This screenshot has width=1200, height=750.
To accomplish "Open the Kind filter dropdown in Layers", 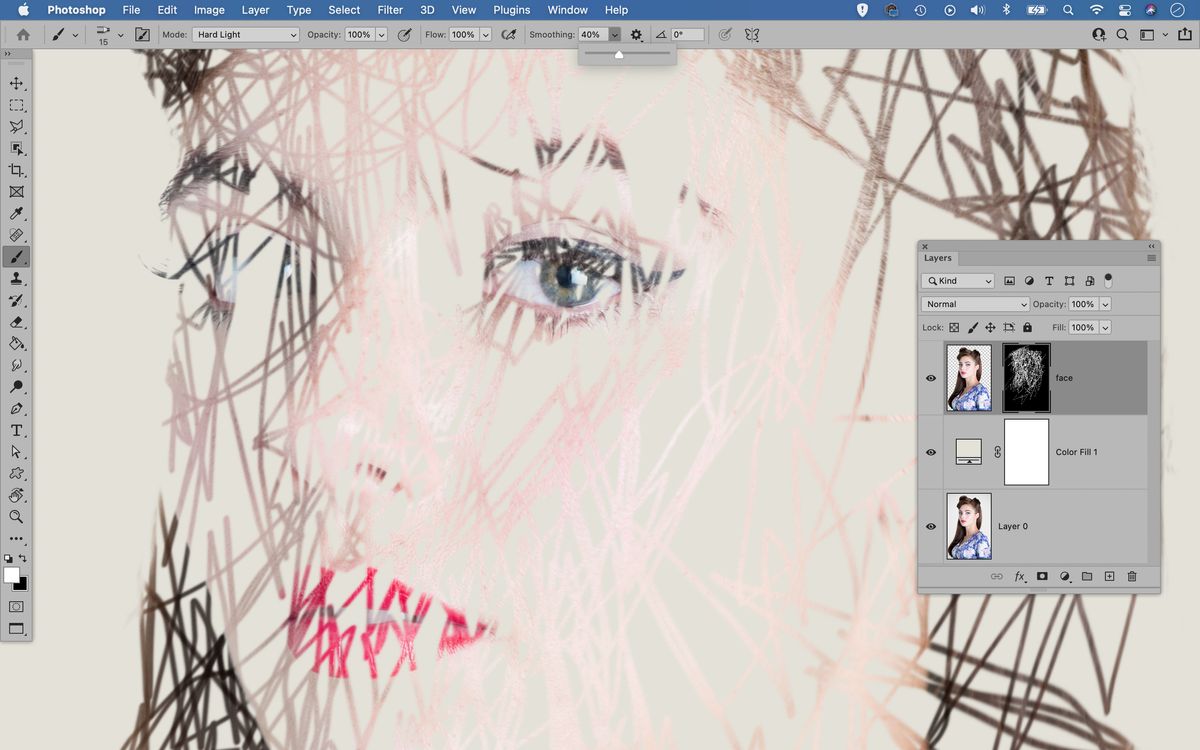I will point(957,280).
